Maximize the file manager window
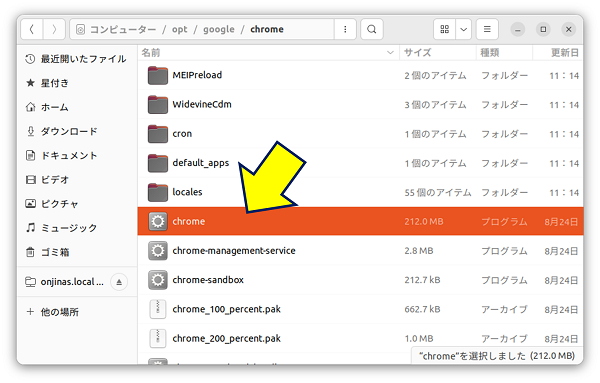Image resolution: width=600 pixels, height=383 pixels. point(543,29)
